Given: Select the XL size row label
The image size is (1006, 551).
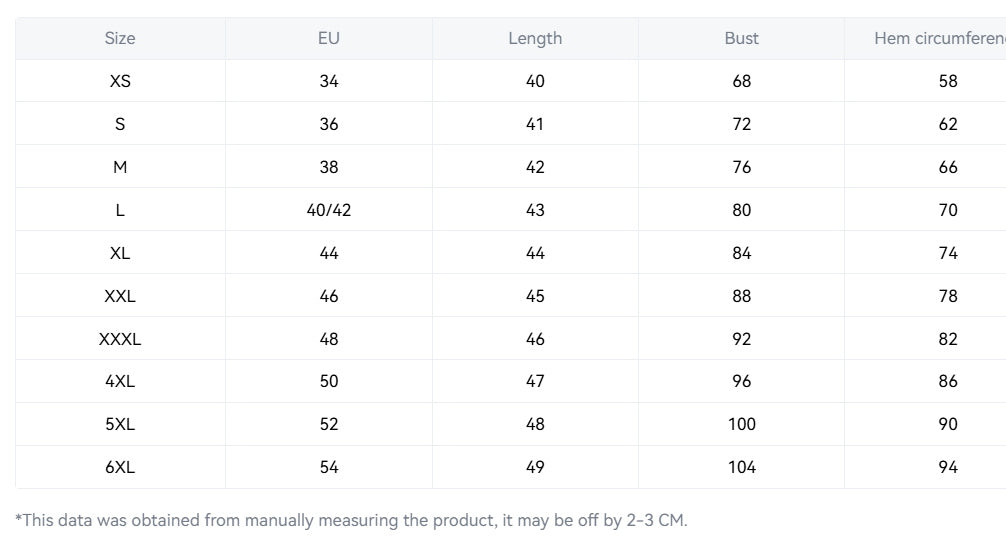Looking at the screenshot, I should click(120, 253).
